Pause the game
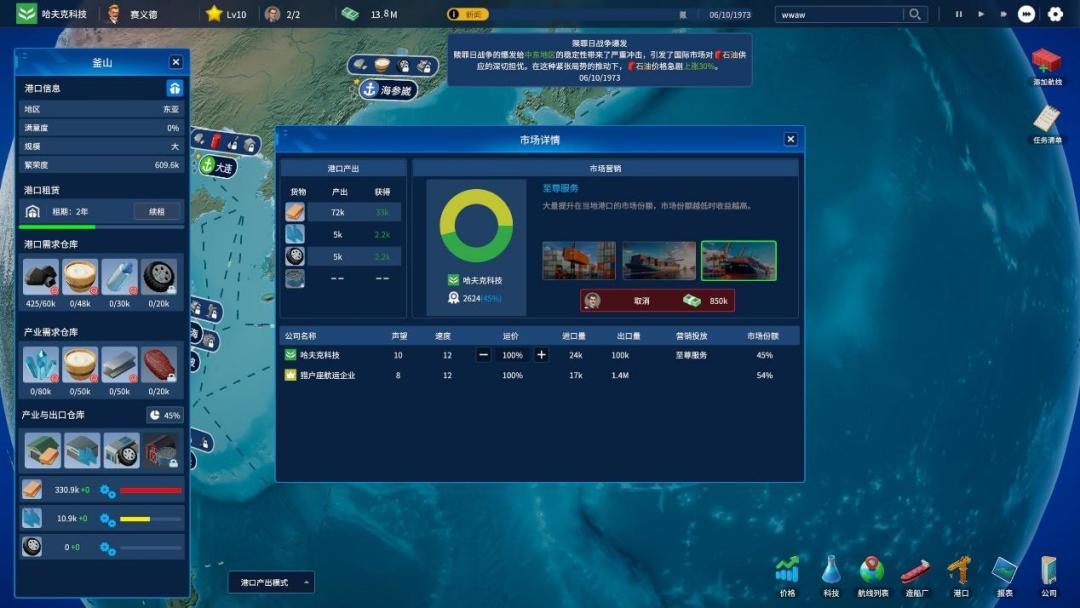1080x608 pixels. [959, 14]
